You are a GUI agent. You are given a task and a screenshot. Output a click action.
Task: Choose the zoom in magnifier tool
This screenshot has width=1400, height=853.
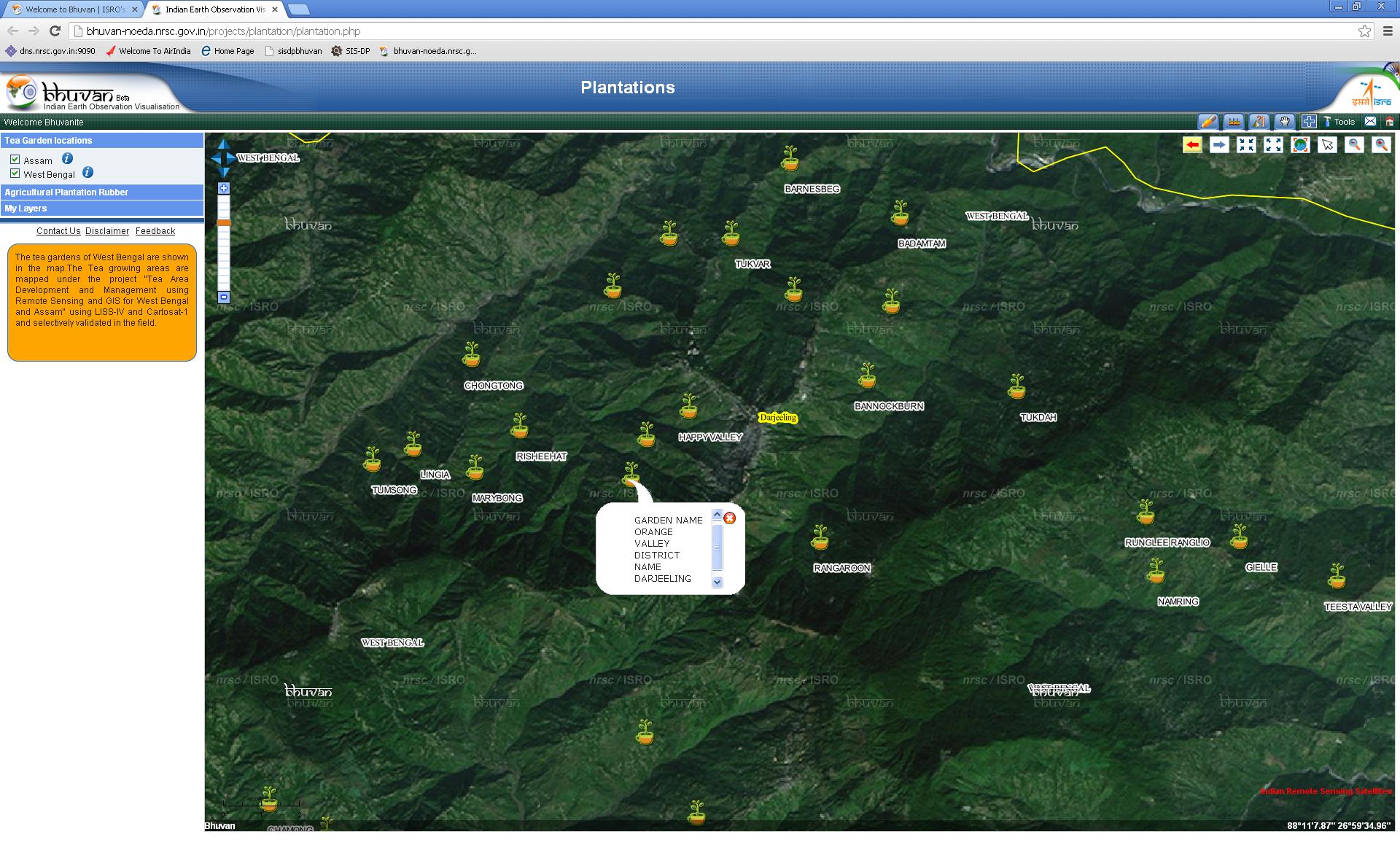pyautogui.click(x=1381, y=145)
